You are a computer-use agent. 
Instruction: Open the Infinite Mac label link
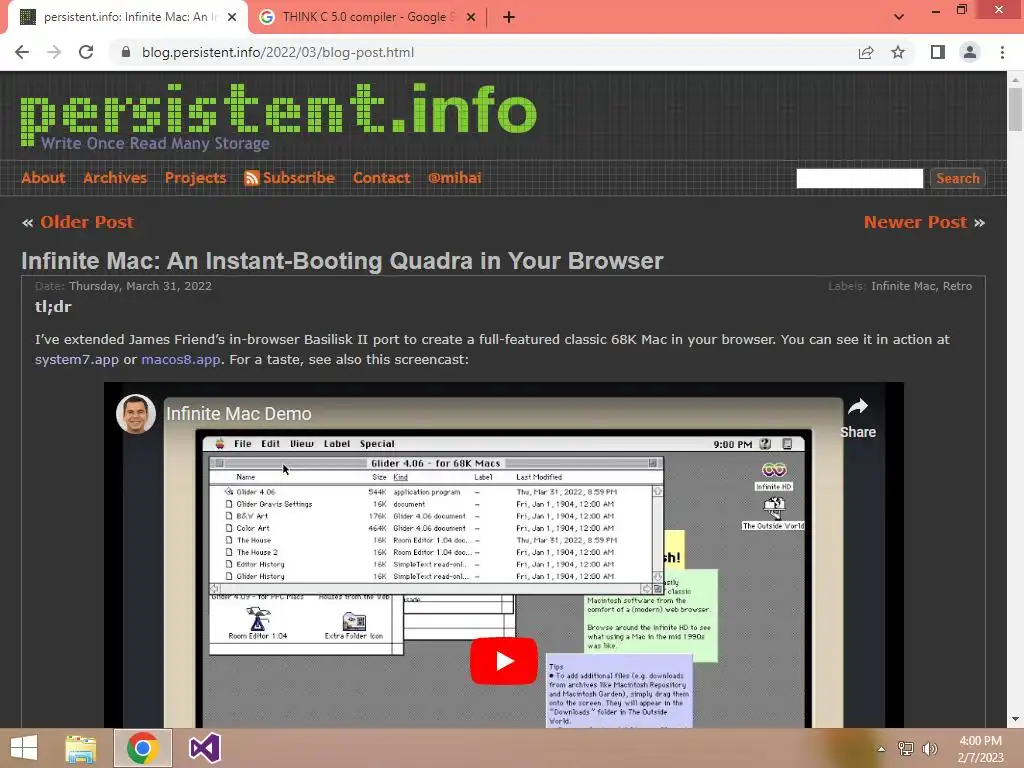click(x=903, y=286)
